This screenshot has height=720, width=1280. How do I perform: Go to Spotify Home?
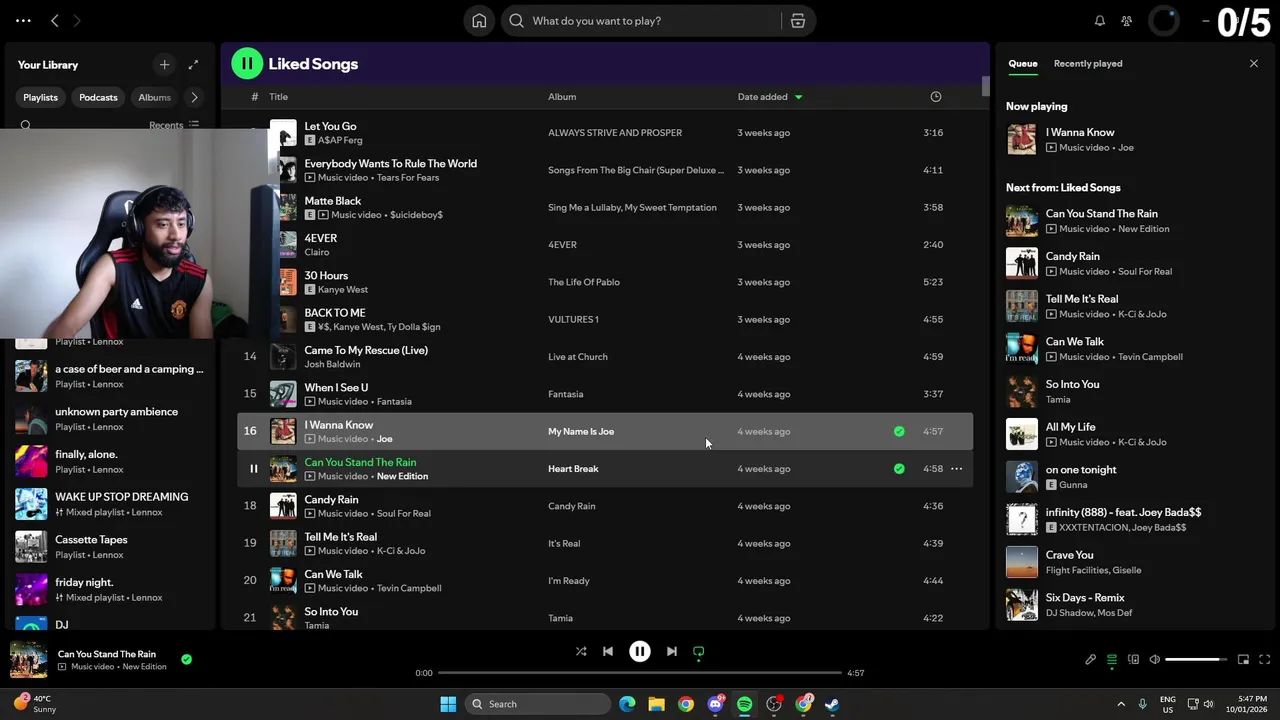[x=479, y=21]
